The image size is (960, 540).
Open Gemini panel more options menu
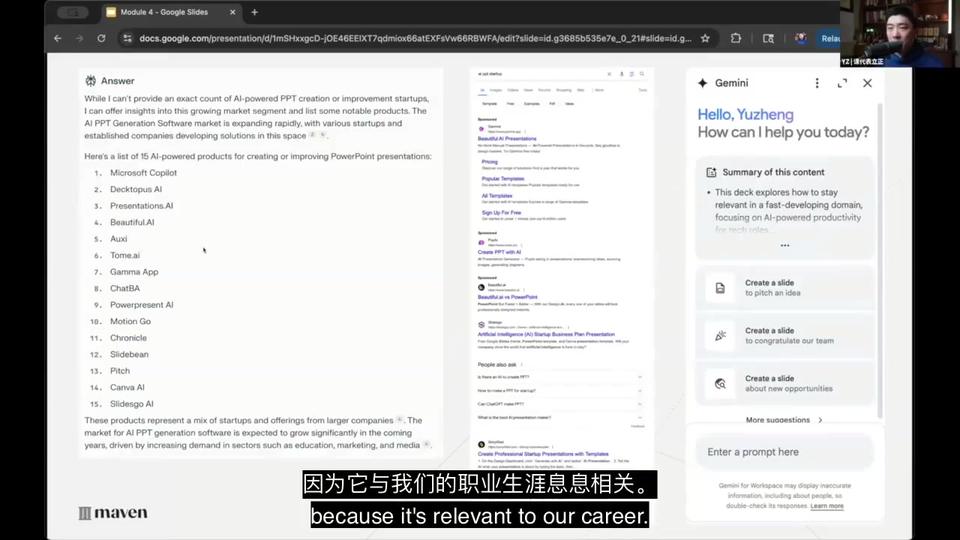coord(817,83)
